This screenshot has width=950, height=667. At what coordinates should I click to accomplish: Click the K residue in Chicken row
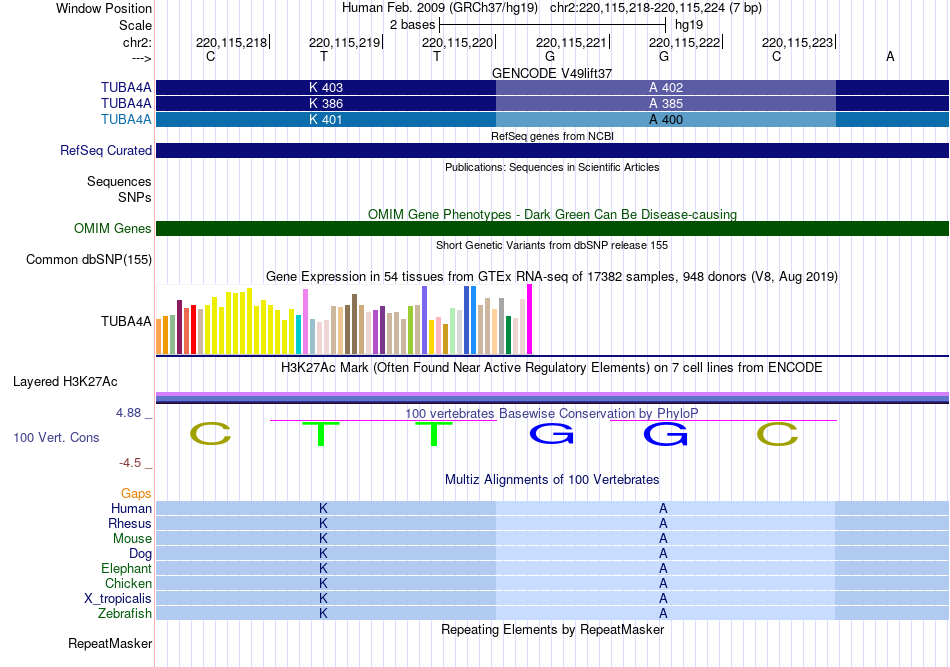point(323,583)
